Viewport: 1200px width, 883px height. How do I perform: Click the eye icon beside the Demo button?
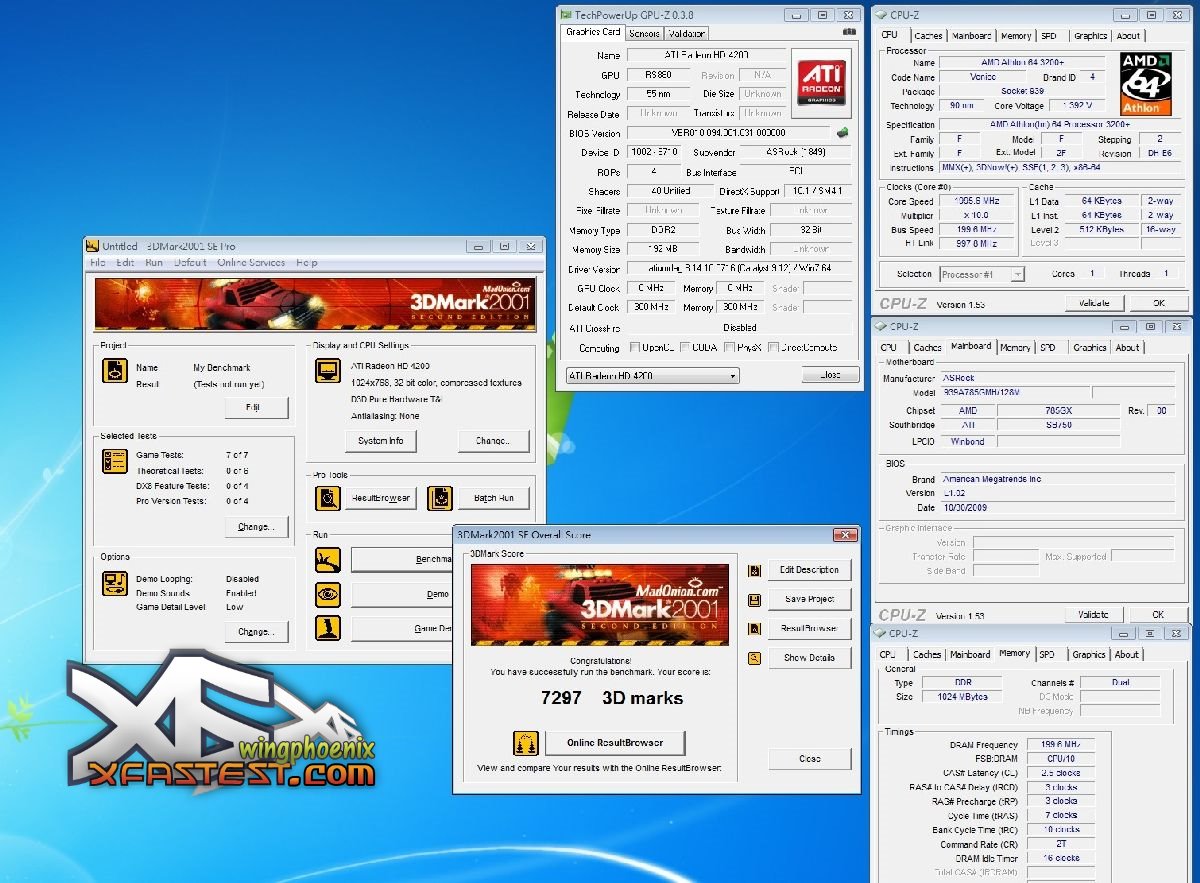328,594
